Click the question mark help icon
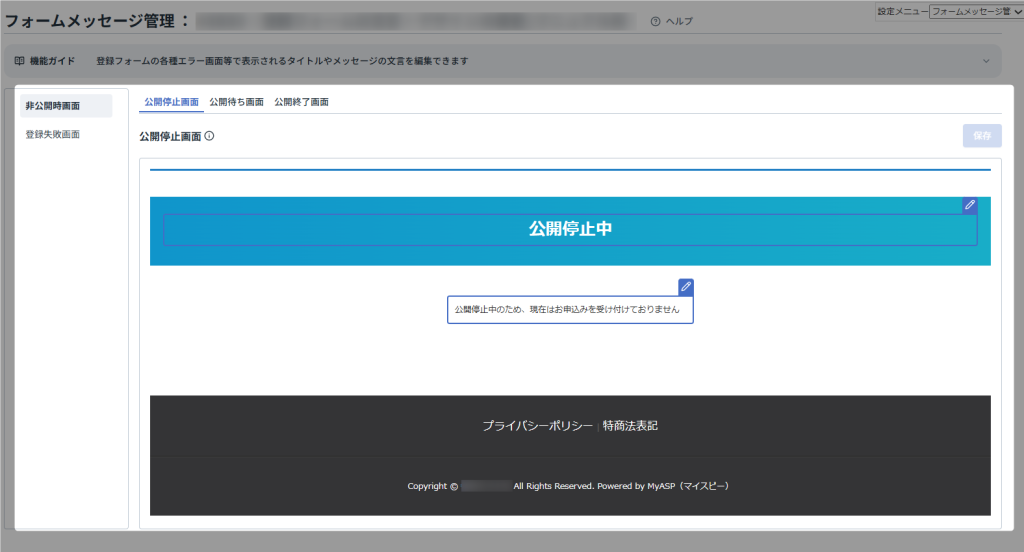 point(655,21)
